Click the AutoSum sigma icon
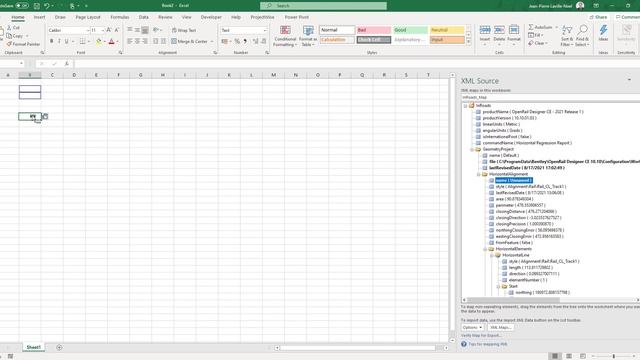 tap(531, 27)
